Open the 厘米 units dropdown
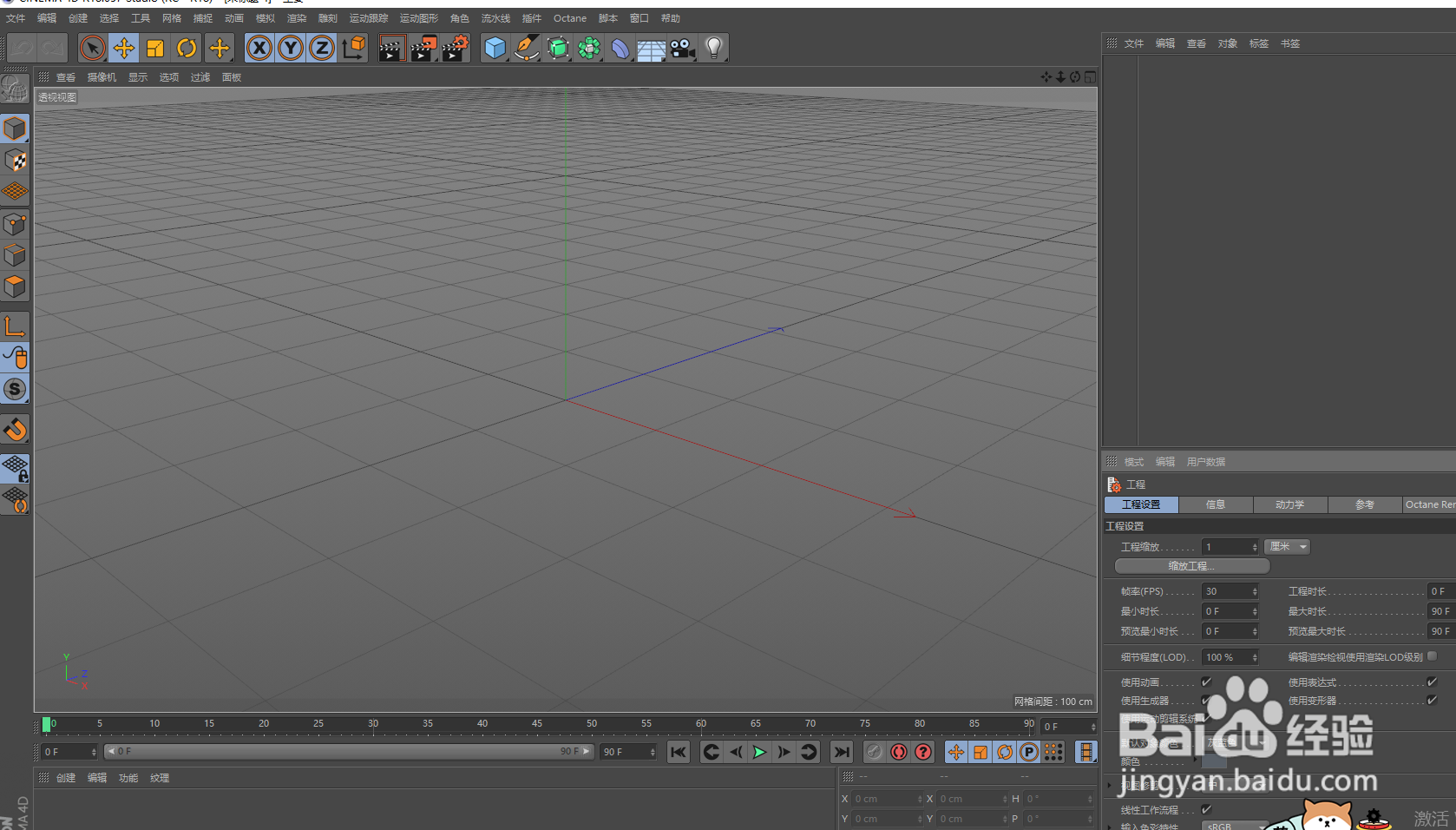 [x=1287, y=546]
